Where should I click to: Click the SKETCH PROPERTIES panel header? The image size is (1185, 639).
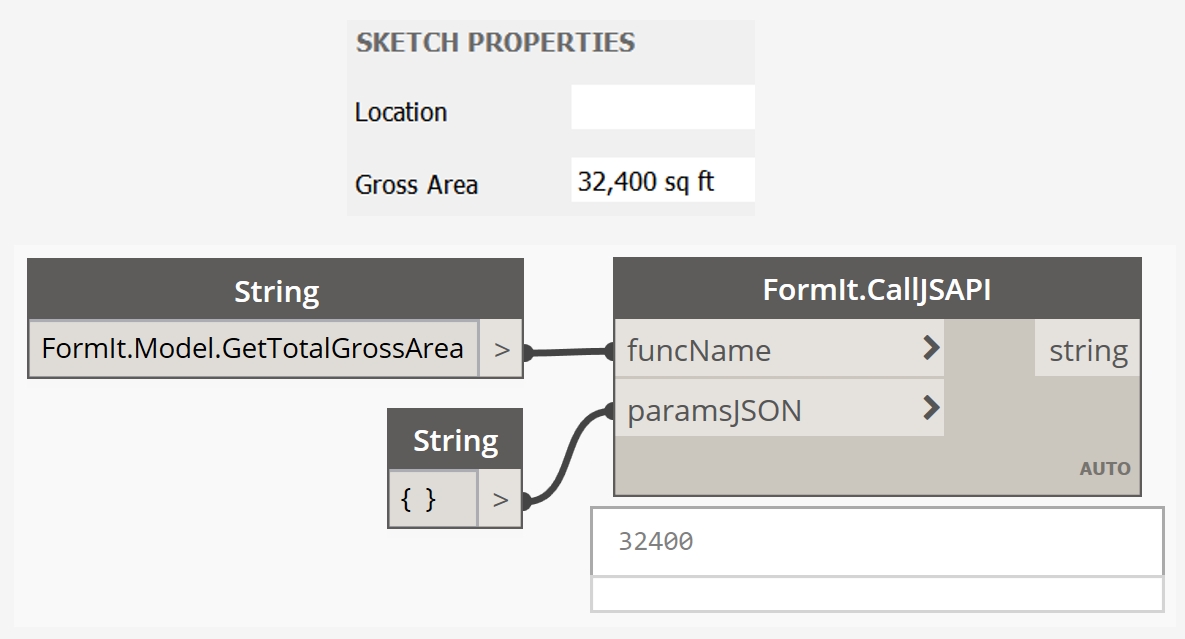[496, 43]
